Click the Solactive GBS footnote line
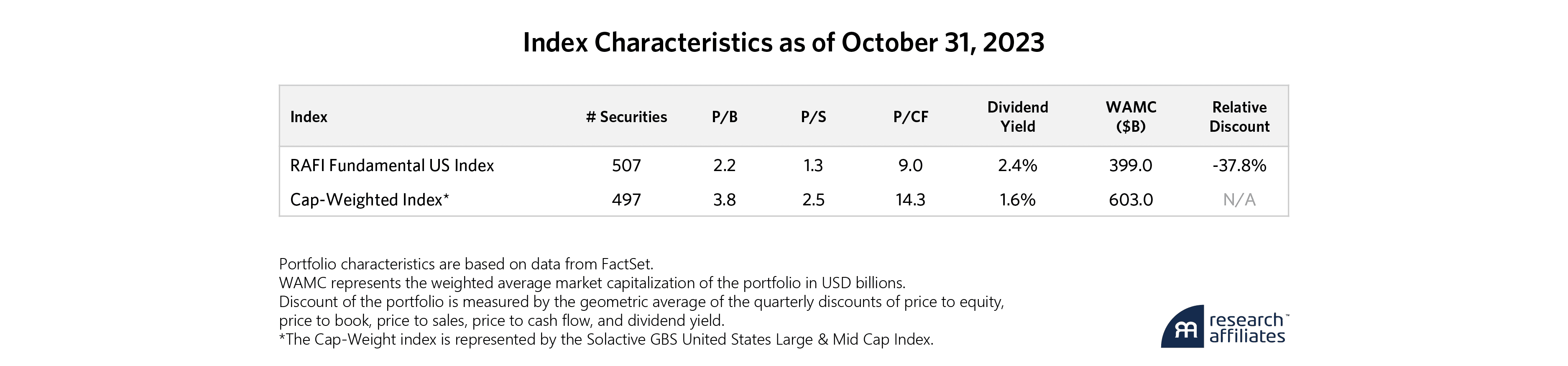Image resolution: width=1568 pixels, height=366 pixels. pyautogui.click(x=605, y=340)
